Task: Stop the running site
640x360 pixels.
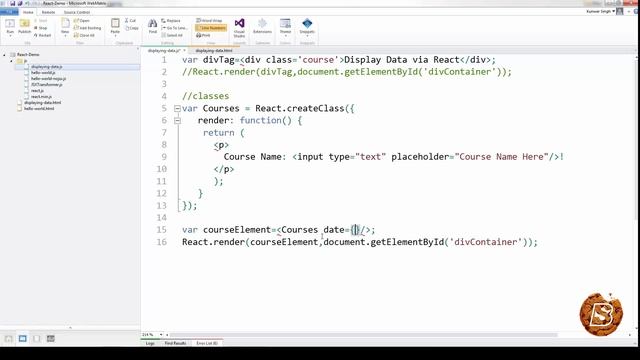Action: pyautogui.click(x=40, y=28)
